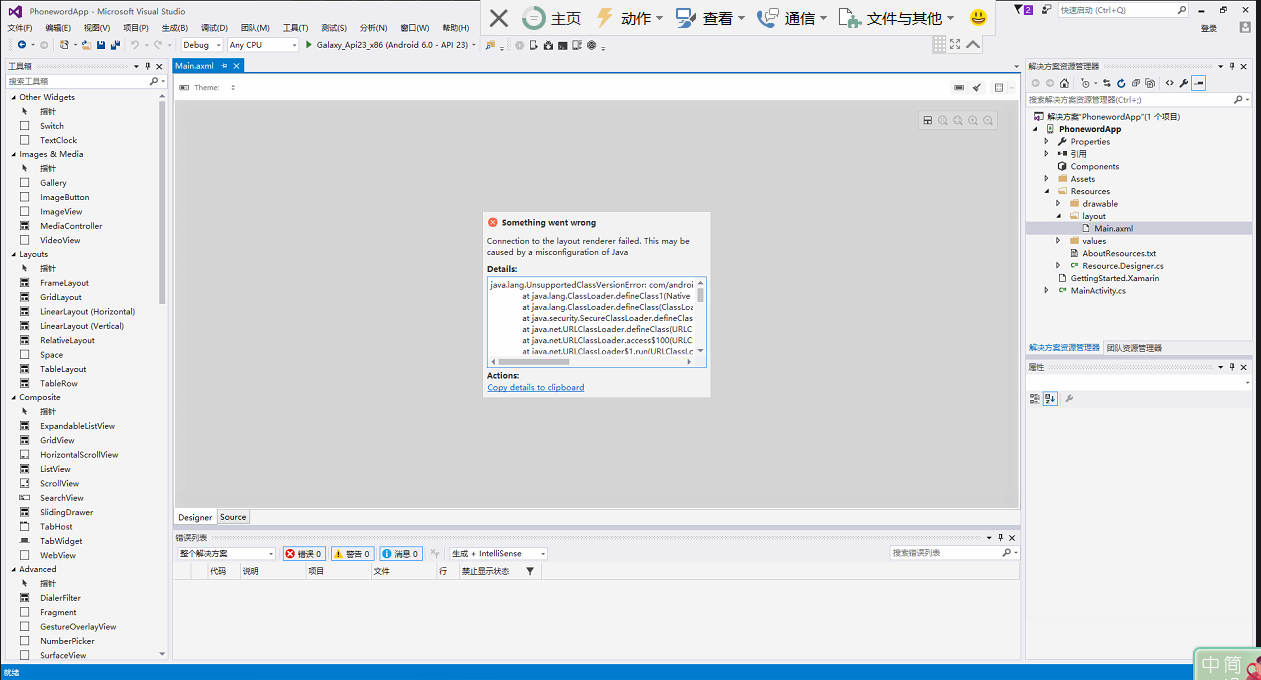This screenshot has width=1261, height=680.
Task: Click the Toolbox vertical scrollbar
Action: (x=163, y=200)
